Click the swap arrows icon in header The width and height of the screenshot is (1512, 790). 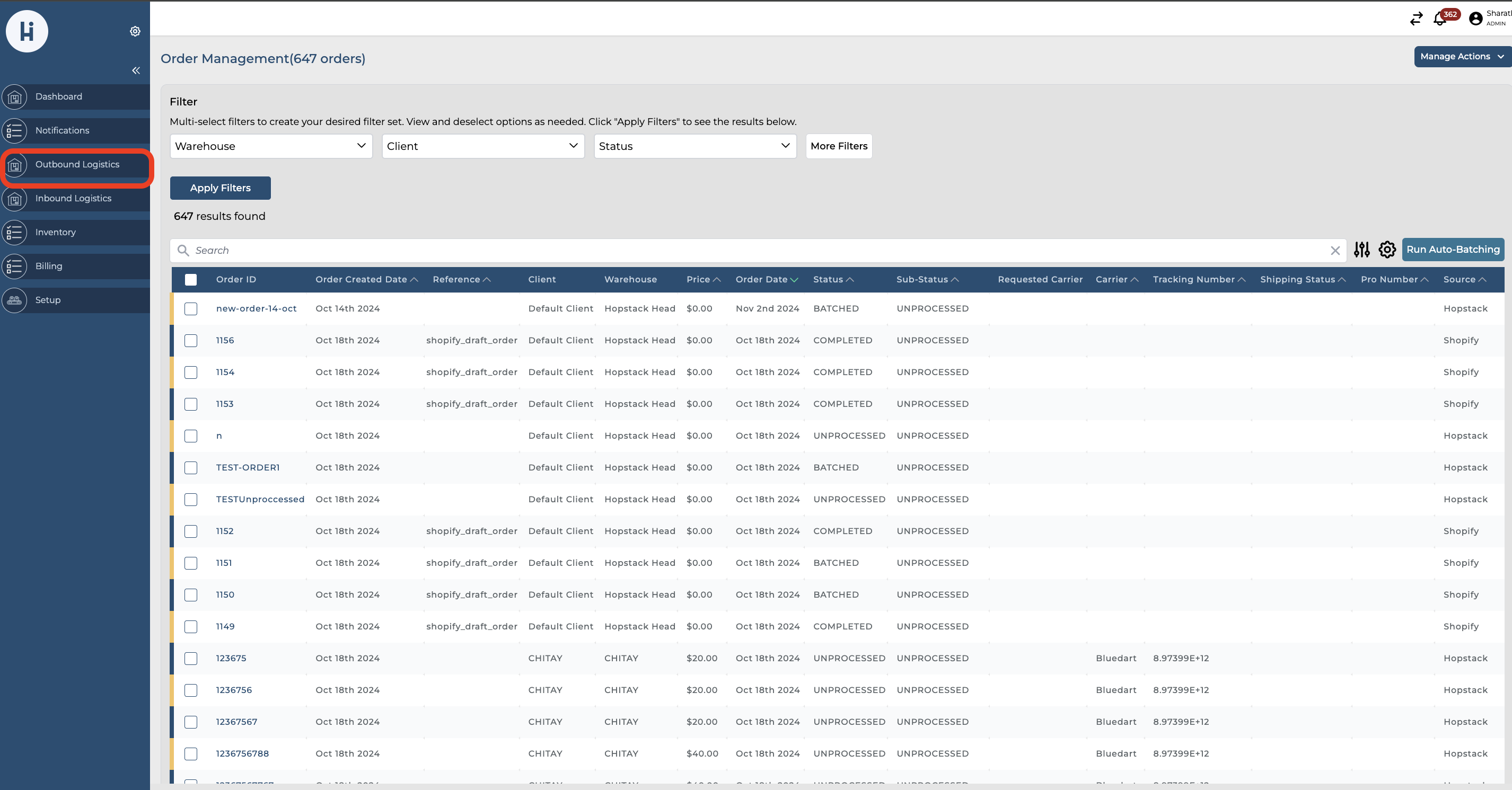(x=1416, y=20)
